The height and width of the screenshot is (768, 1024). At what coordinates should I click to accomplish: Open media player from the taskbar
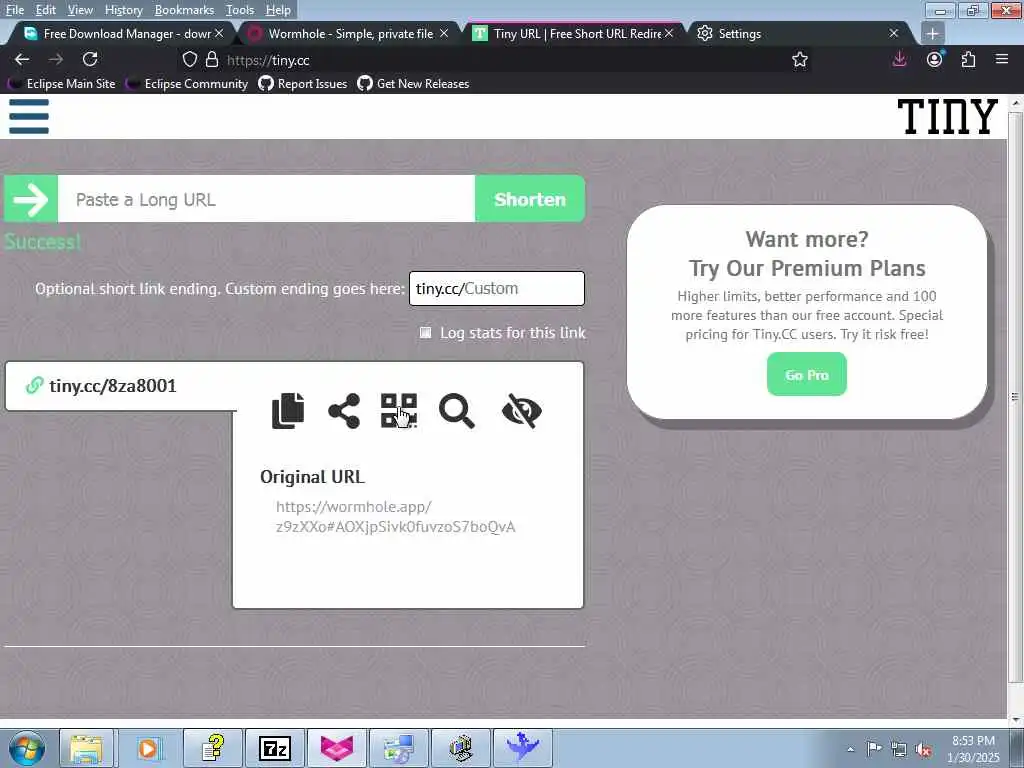click(x=149, y=748)
